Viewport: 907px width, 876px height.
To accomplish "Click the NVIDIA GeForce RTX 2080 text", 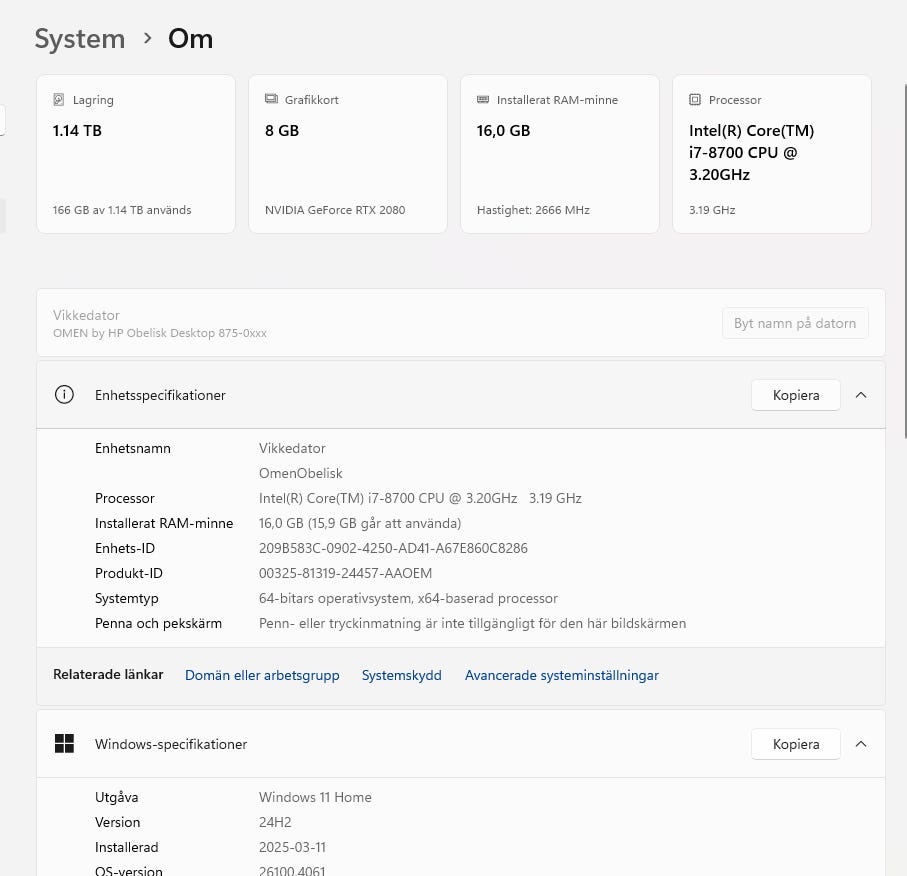I will pos(335,210).
